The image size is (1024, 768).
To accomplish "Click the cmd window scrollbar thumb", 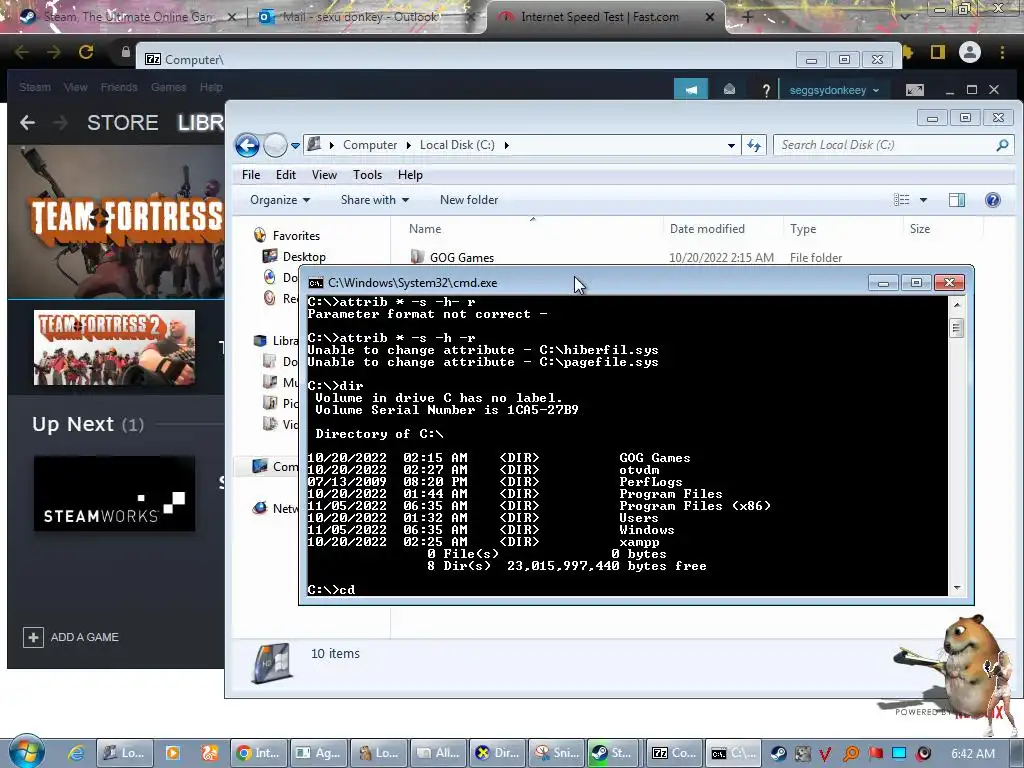I will pyautogui.click(x=957, y=328).
